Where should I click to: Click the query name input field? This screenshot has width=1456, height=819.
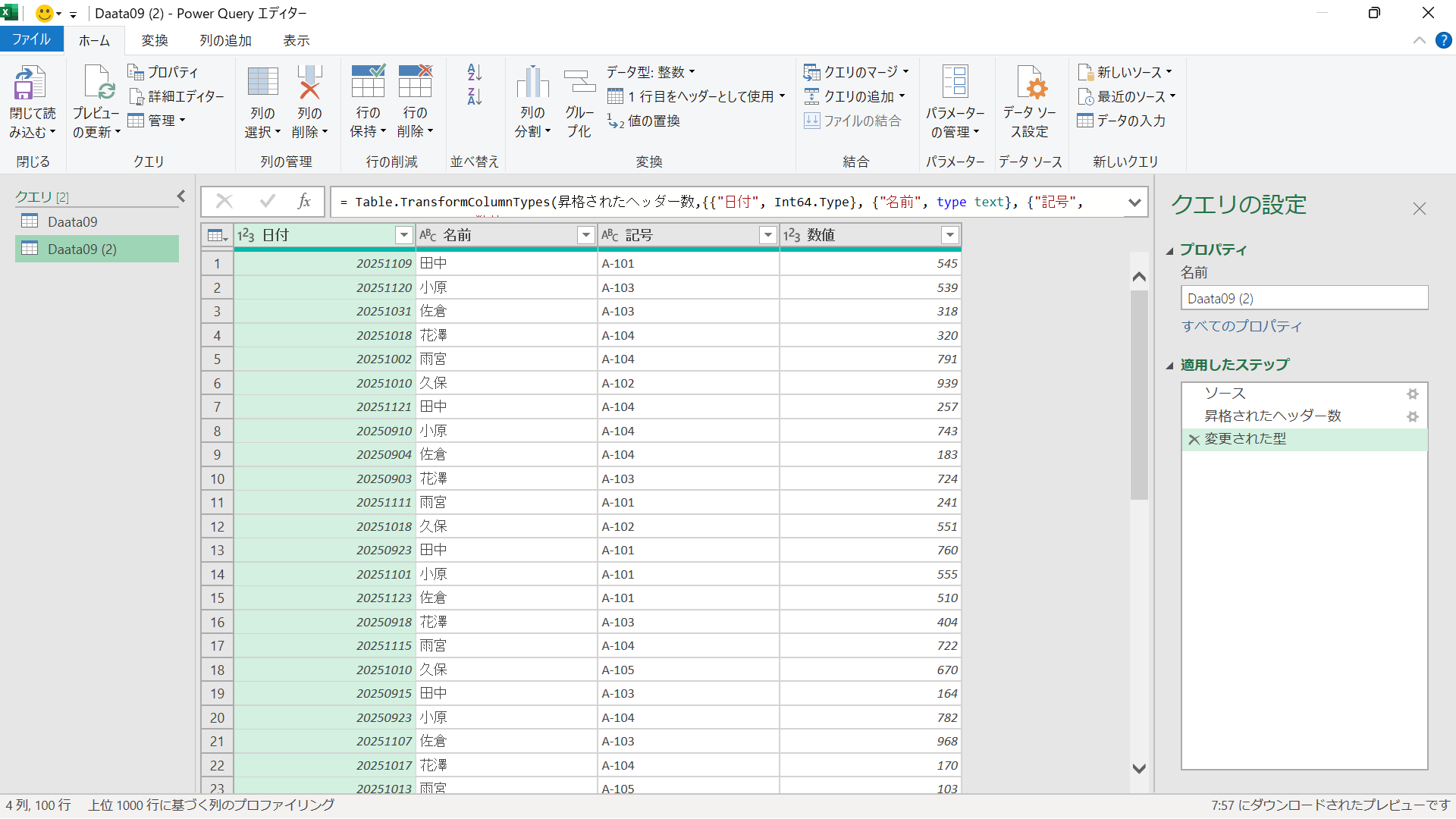(1304, 299)
